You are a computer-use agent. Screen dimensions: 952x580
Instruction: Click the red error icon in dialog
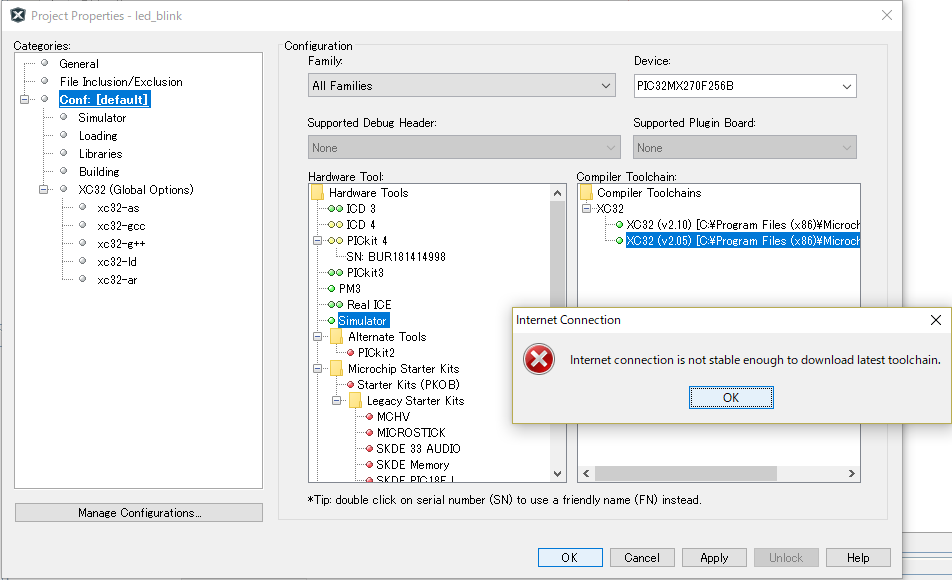point(539,360)
